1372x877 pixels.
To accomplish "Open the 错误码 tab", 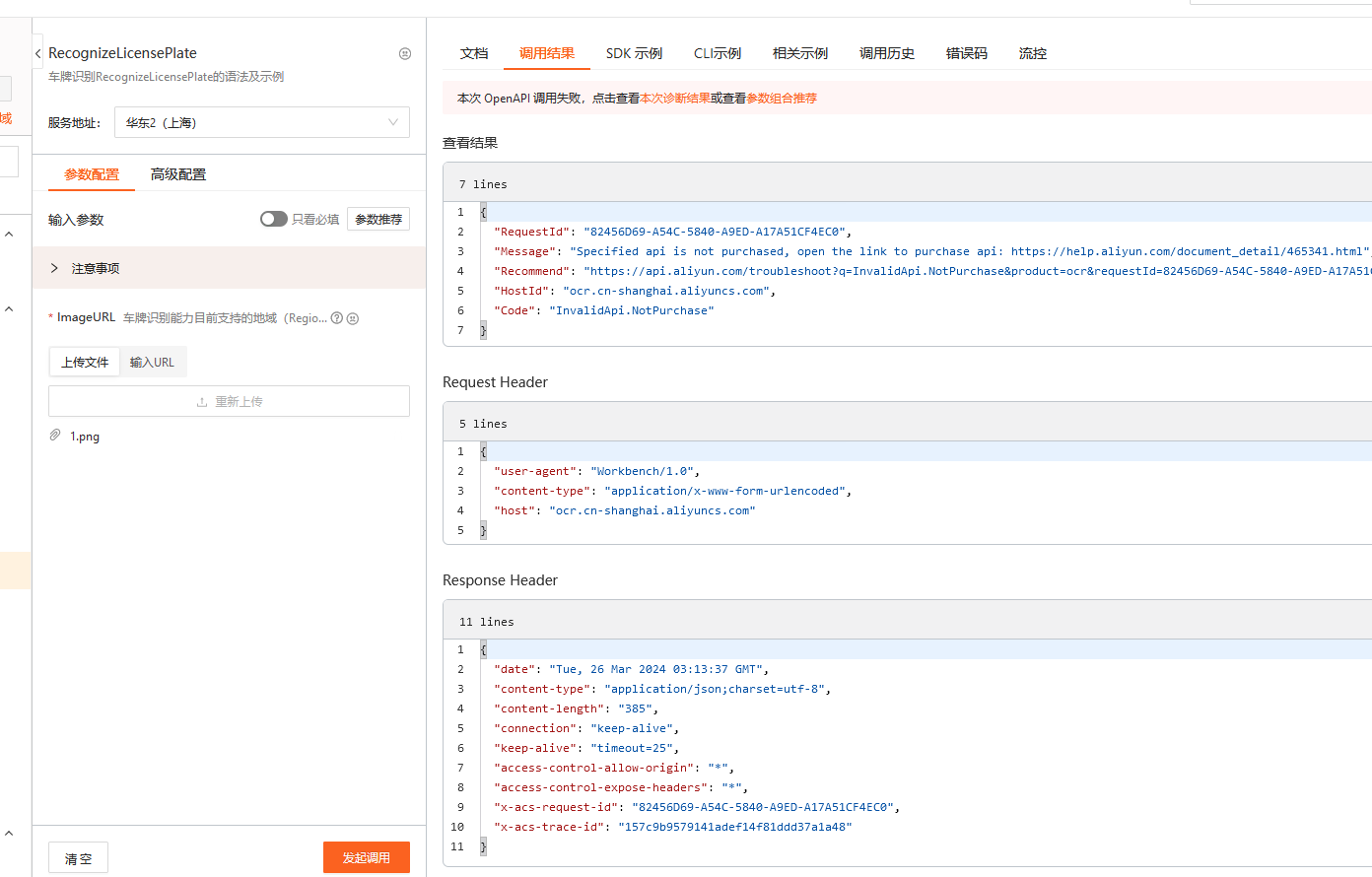I will click(x=967, y=53).
